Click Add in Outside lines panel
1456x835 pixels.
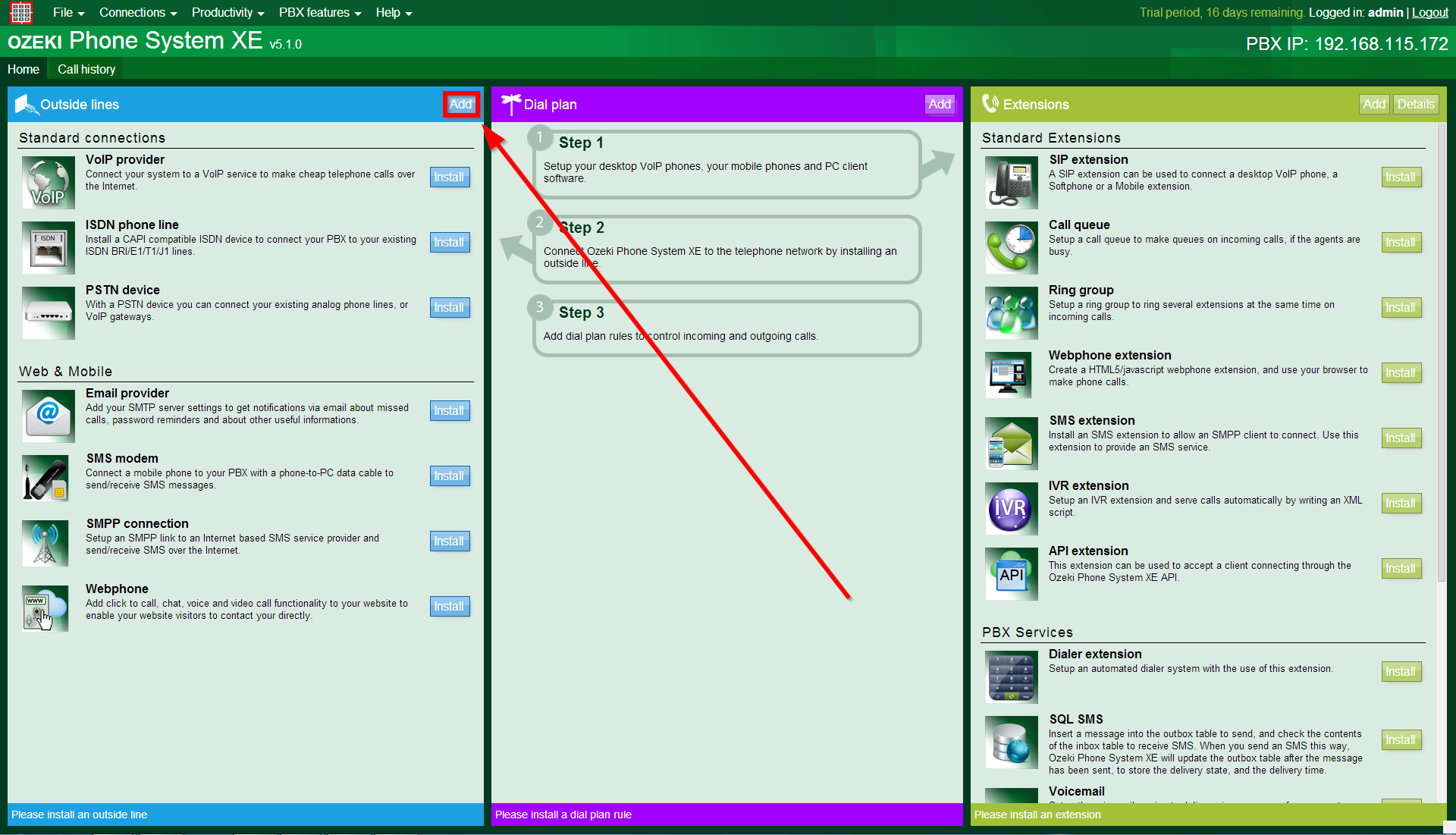click(x=460, y=104)
